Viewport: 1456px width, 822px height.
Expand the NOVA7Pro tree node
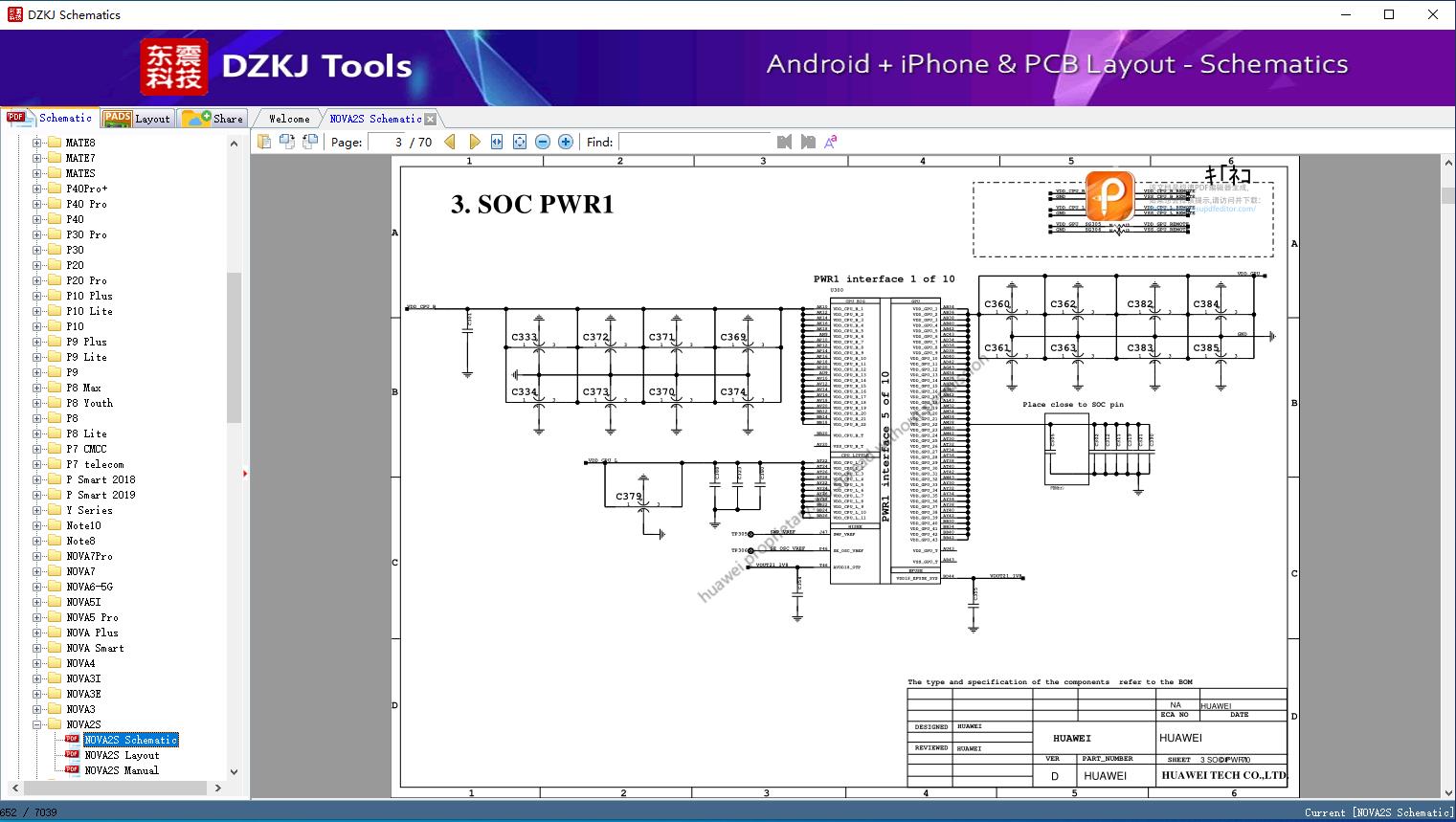(37, 556)
